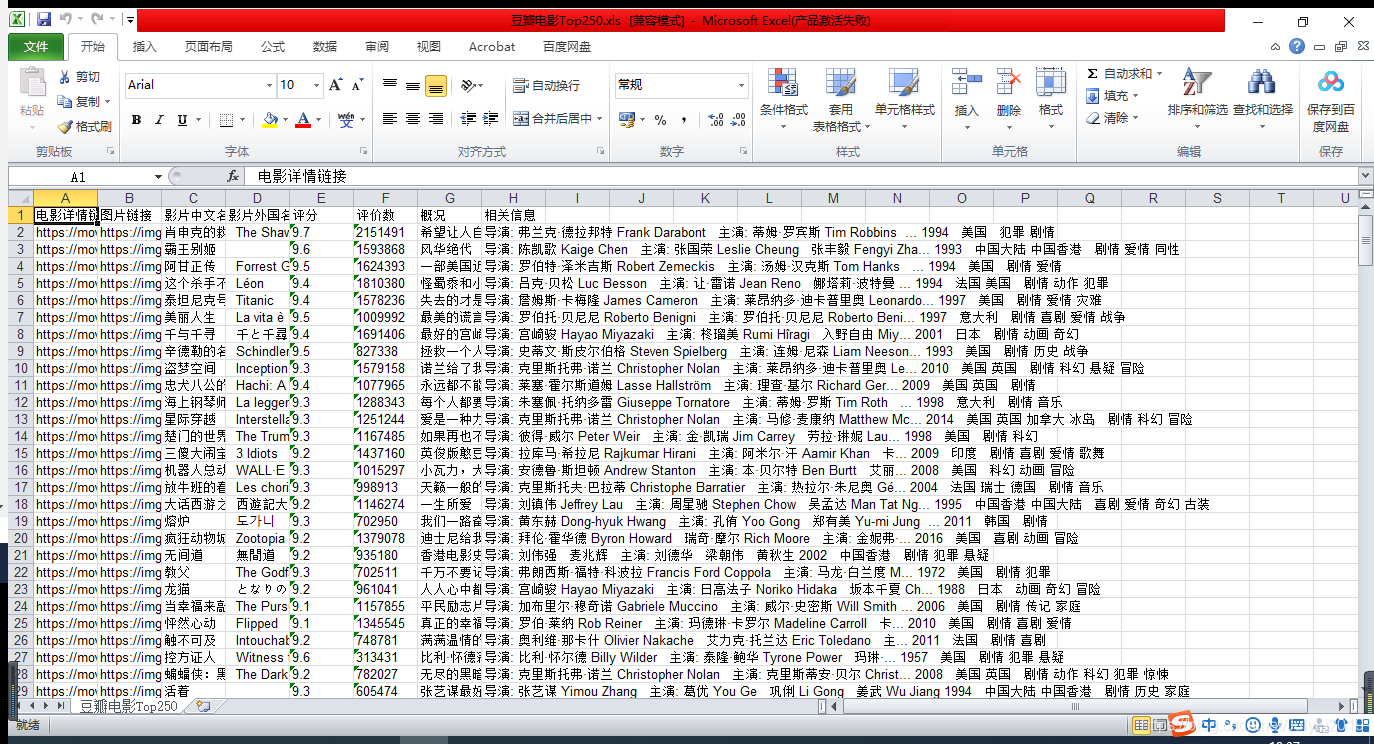Undo the last action
This screenshot has width=1374, height=744.
coord(65,19)
